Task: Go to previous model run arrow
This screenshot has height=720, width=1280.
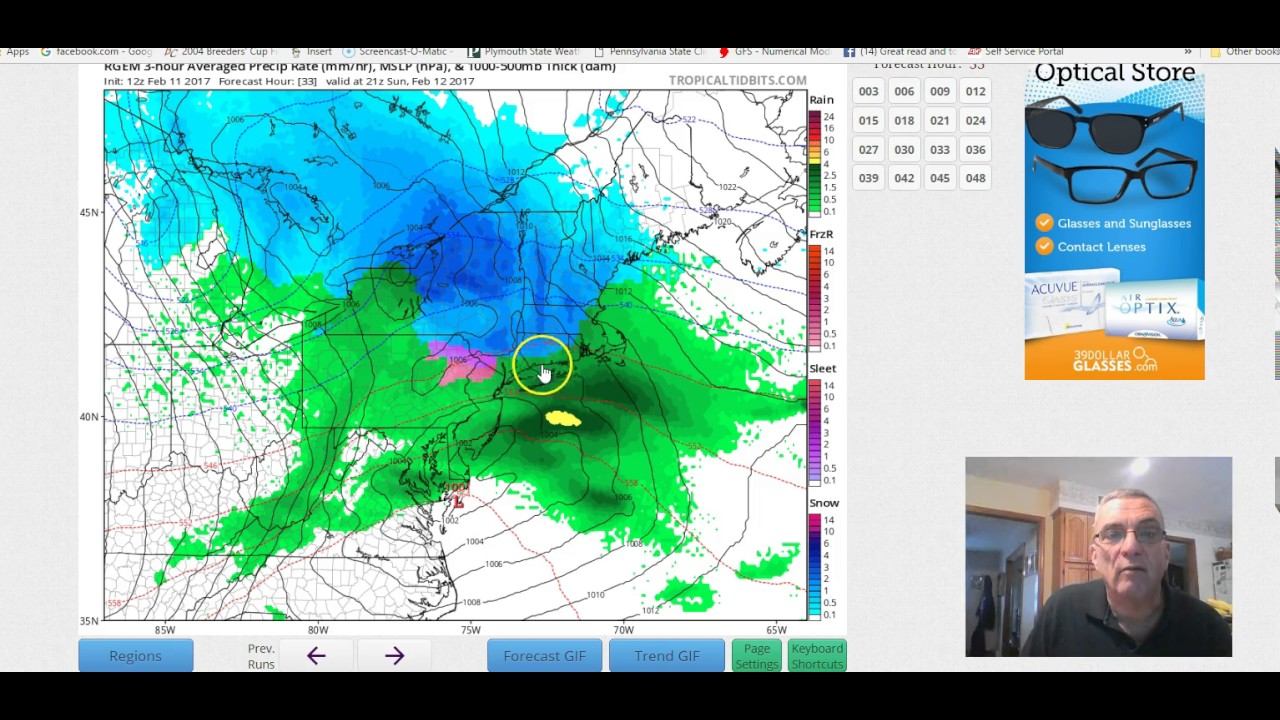Action: 316,656
